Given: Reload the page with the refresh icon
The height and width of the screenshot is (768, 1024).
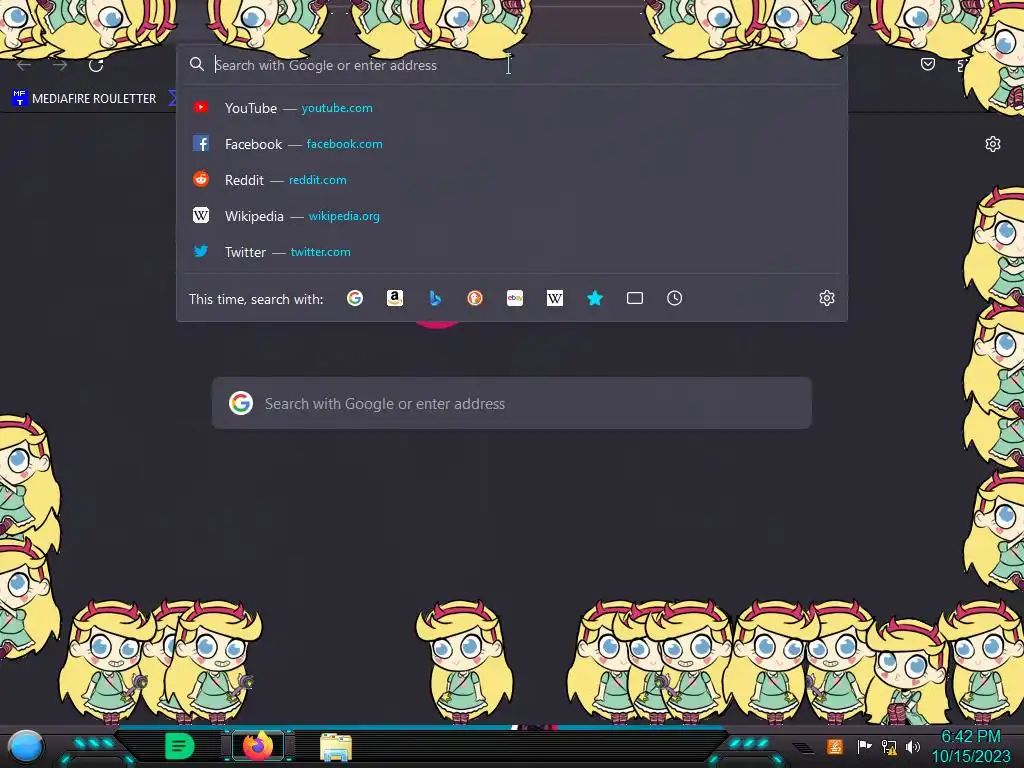Looking at the screenshot, I should point(96,65).
